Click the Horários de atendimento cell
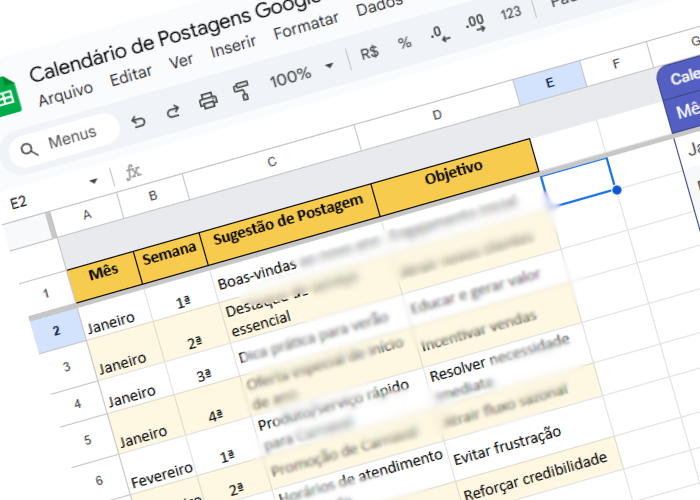 tap(361, 475)
